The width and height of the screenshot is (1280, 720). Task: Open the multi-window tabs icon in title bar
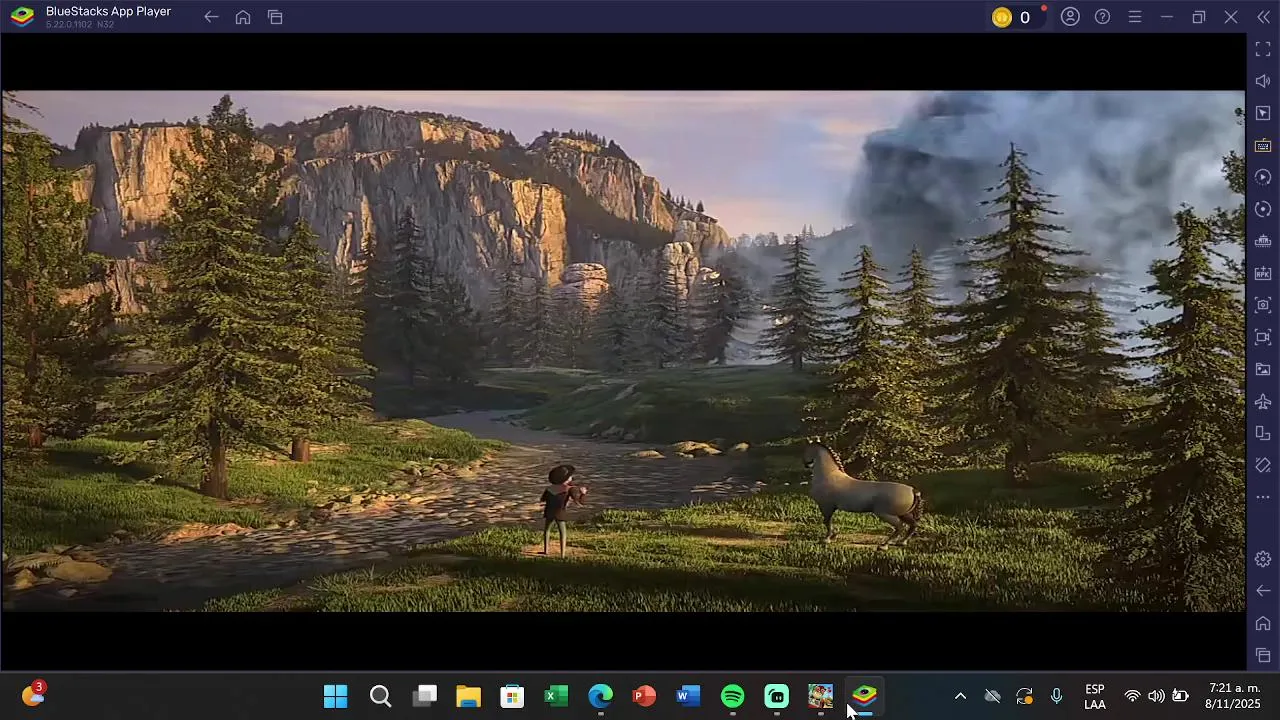coord(275,17)
